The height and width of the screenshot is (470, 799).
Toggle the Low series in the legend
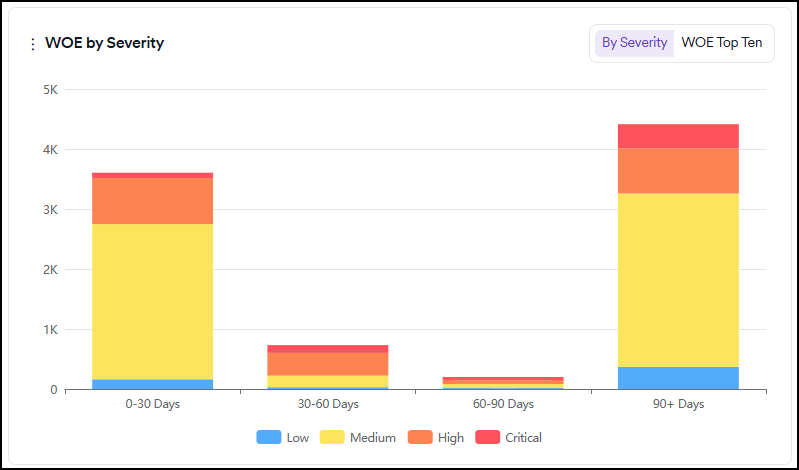click(283, 437)
